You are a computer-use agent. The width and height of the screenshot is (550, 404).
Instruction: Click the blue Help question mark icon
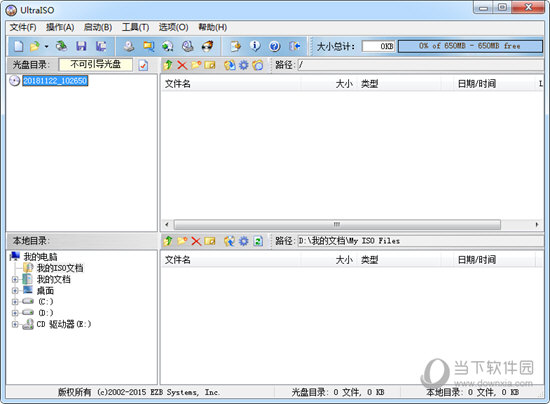(275, 46)
